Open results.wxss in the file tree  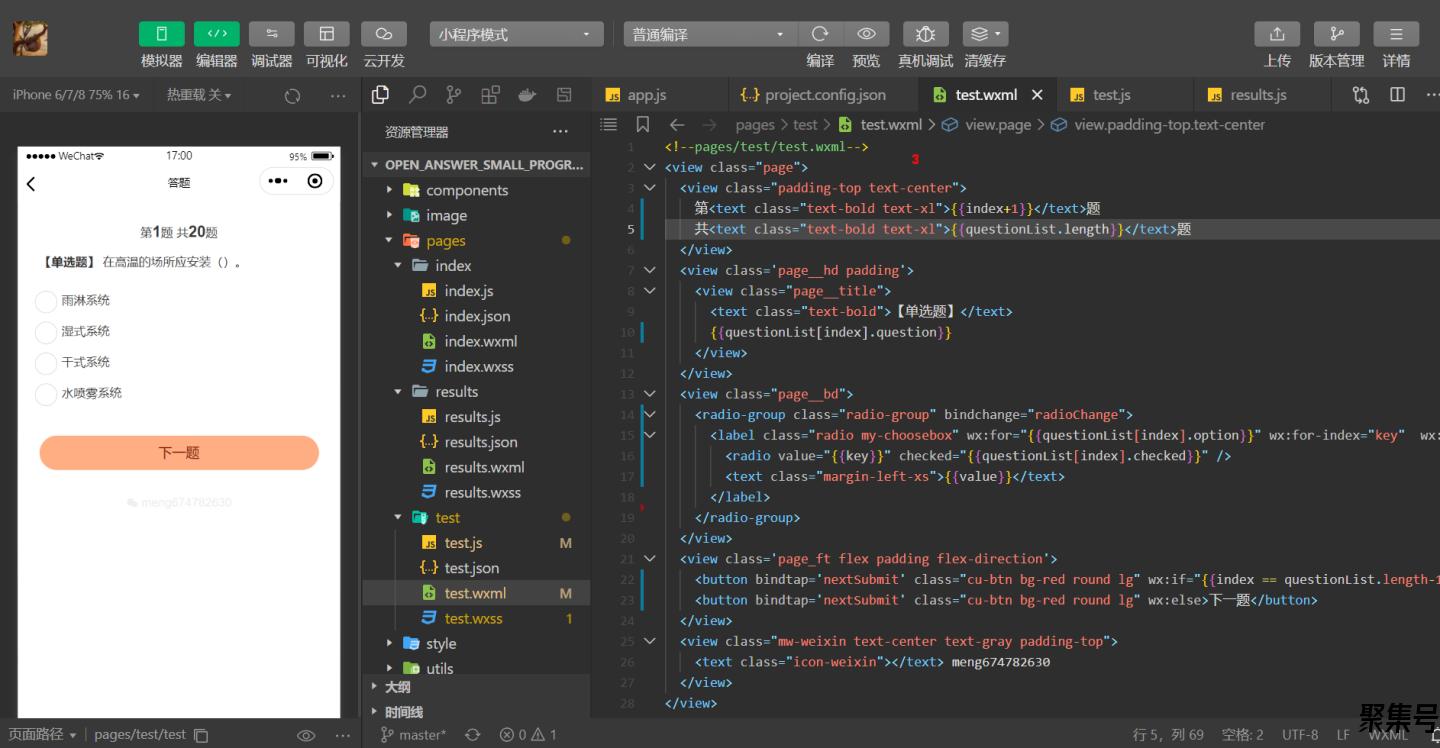click(x=476, y=492)
